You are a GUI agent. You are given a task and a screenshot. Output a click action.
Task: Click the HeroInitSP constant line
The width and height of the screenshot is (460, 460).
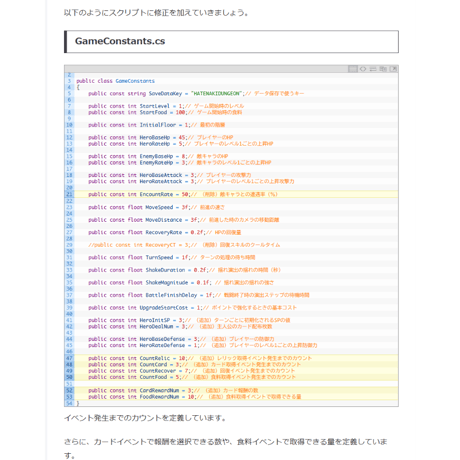click(189, 320)
